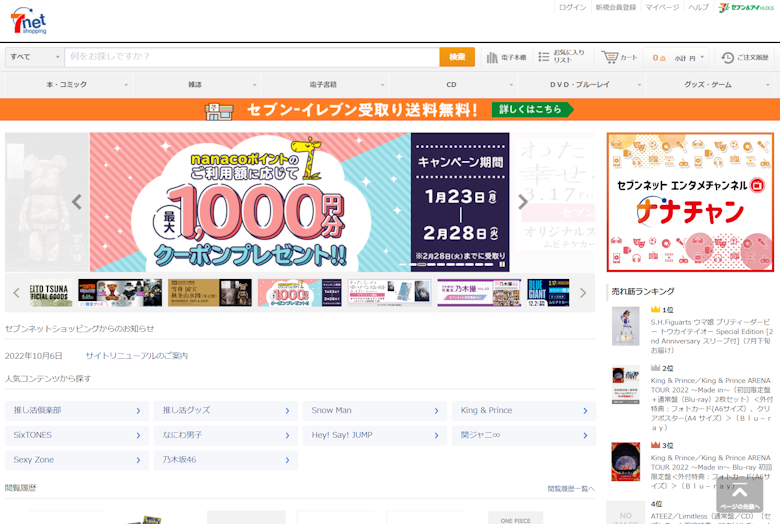Open 新規会員登録 registration link
The image size is (780, 524).
[x=616, y=7]
